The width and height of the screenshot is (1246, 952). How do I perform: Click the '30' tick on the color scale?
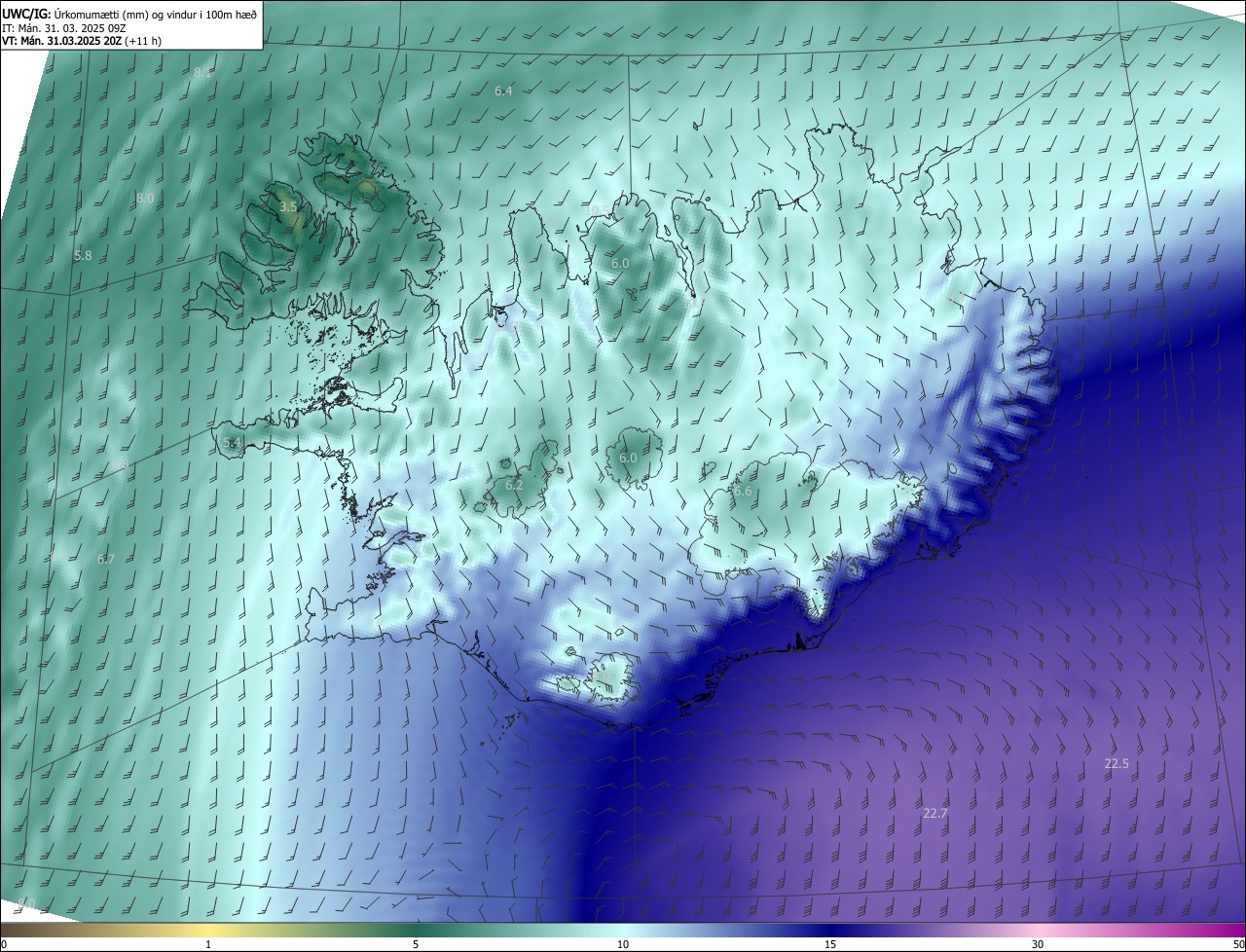[1038, 945]
